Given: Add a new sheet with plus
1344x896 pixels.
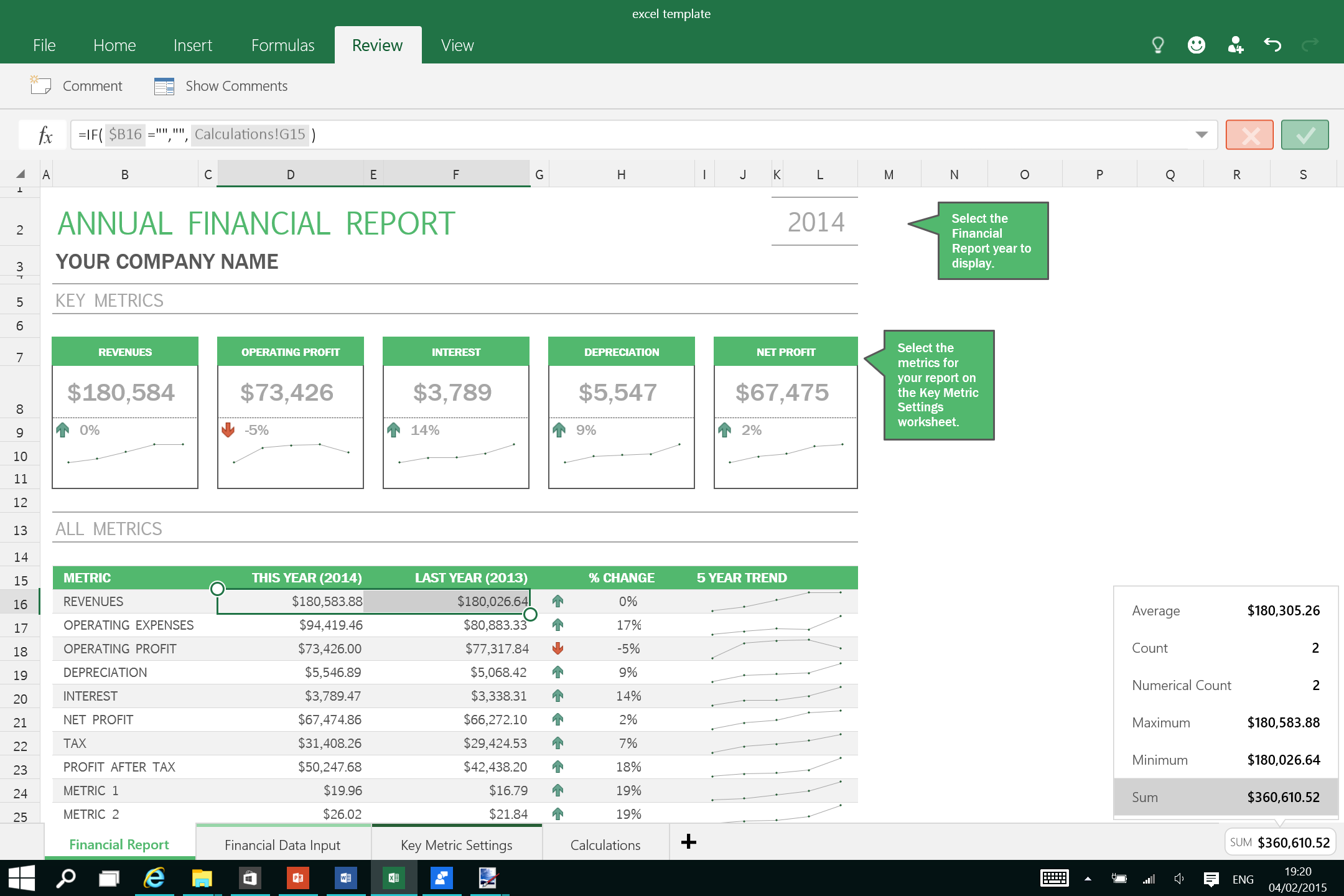Looking at the screenshot, I should coord(689,842).
